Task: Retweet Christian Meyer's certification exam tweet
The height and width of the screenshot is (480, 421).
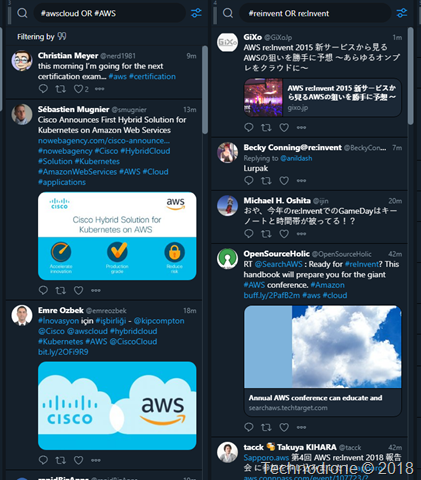Action: (60, 89)
